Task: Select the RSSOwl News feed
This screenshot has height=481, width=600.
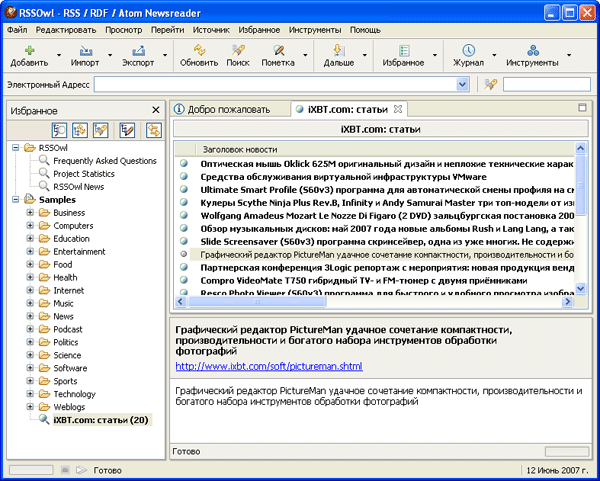Action: 78,187
